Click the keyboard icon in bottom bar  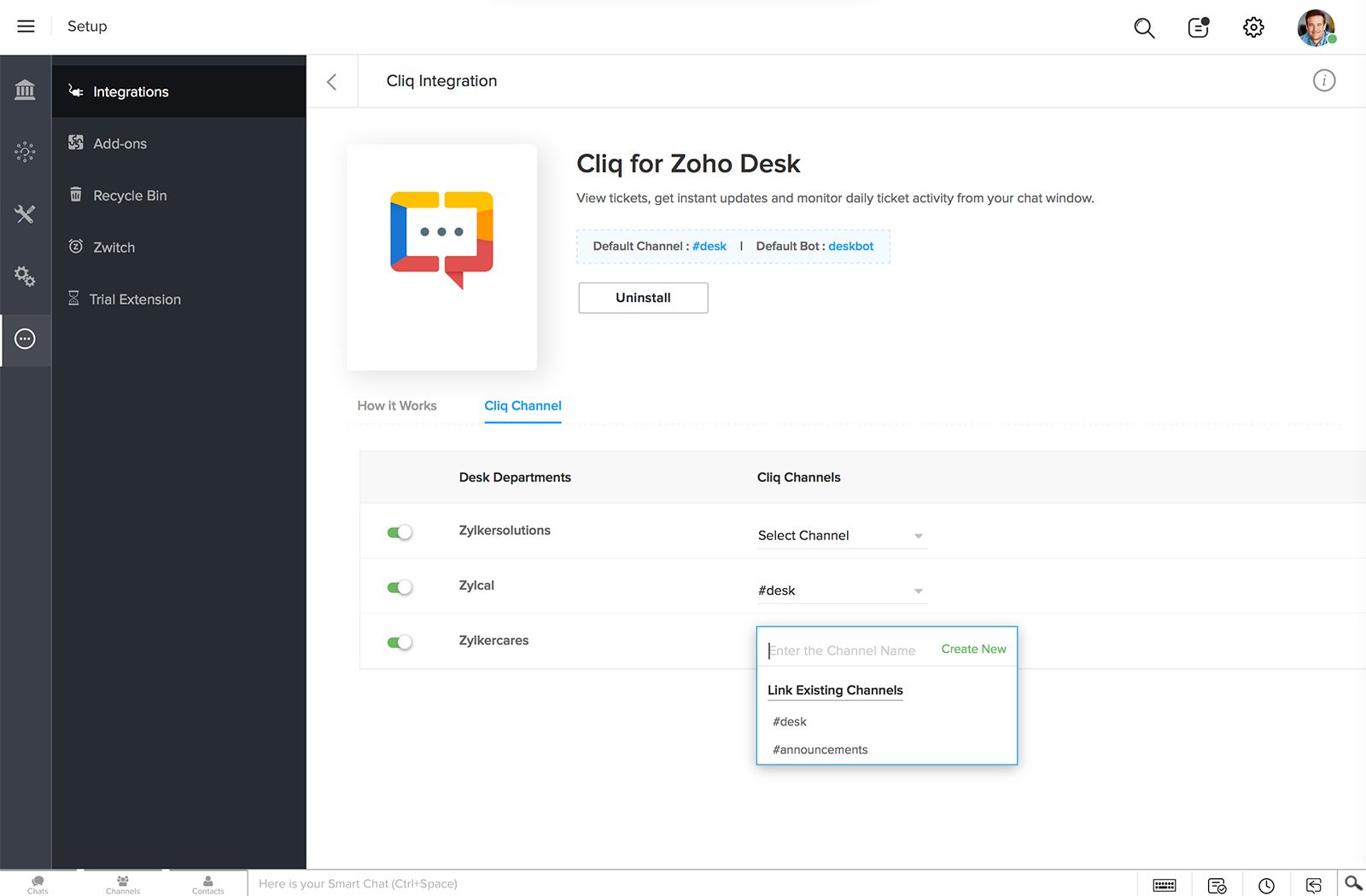pyautogui.click(x=1165, y=885)
